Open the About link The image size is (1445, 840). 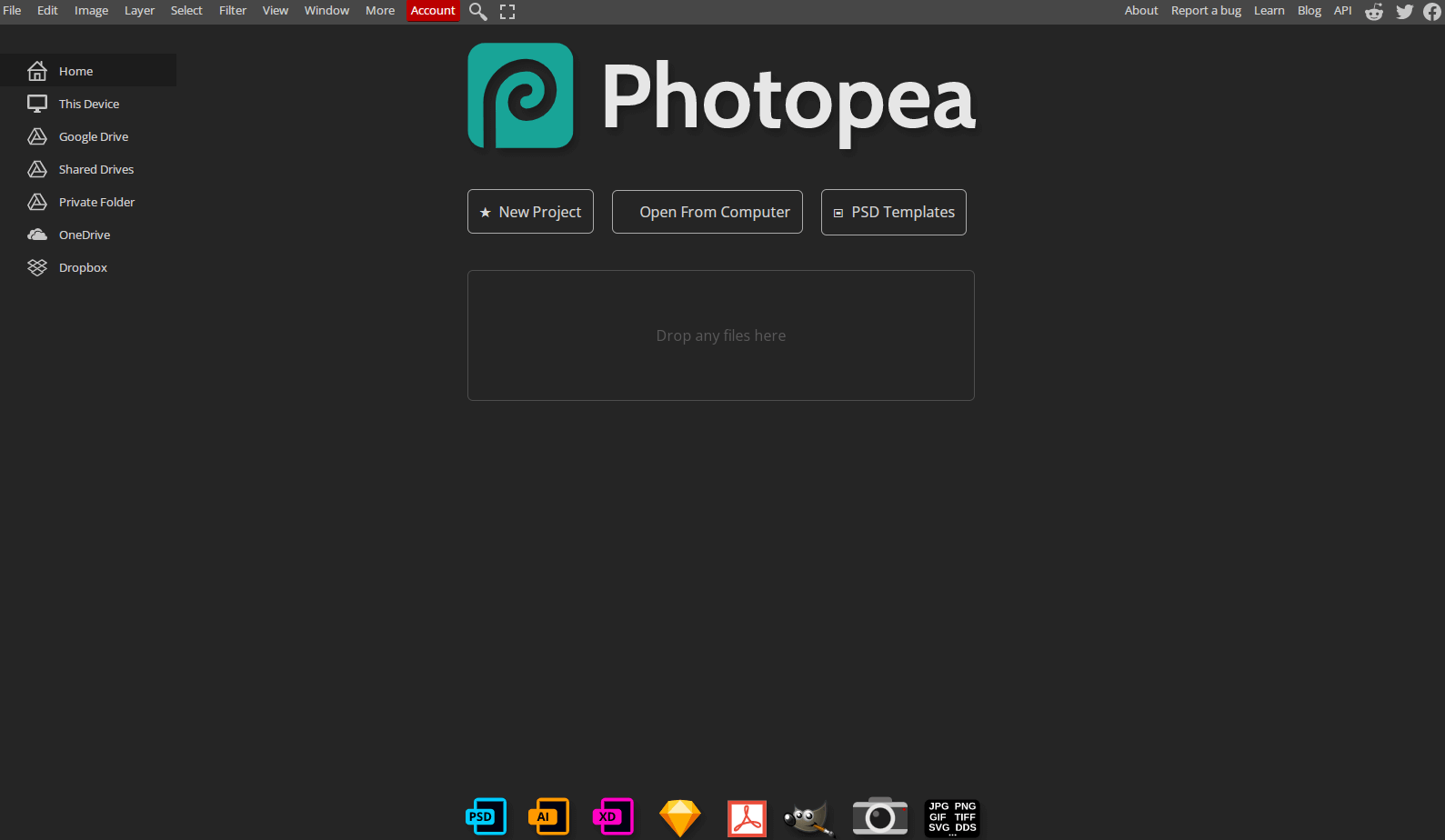(1141, 11)
